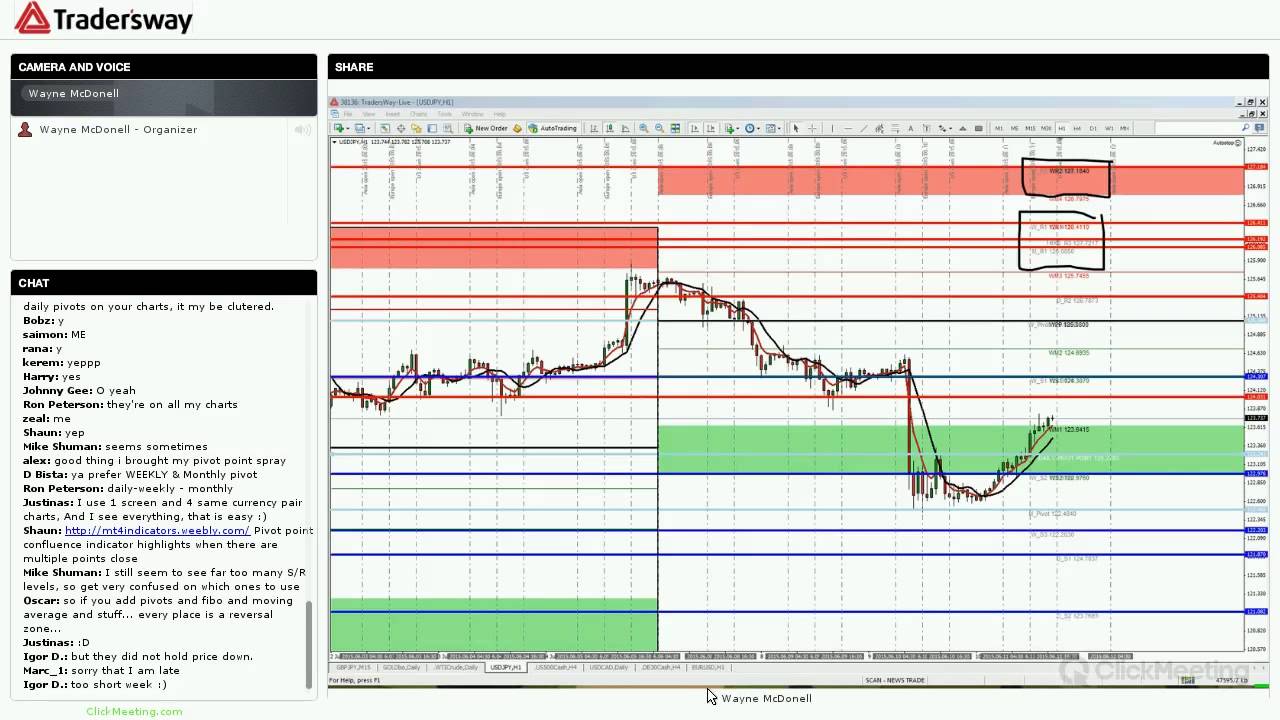Open the File menu

point(347,114)
